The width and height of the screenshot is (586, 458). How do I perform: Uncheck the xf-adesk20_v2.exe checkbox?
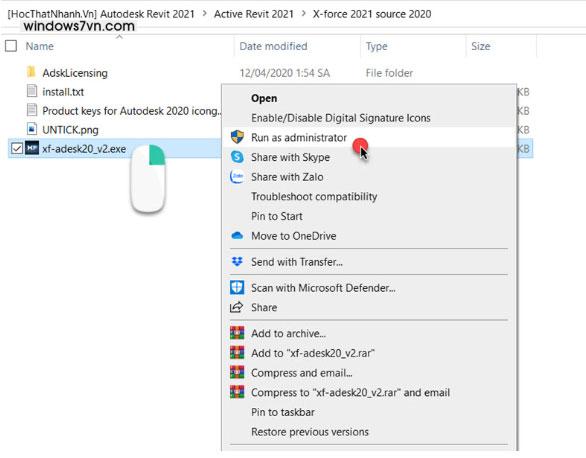point(16,148)
